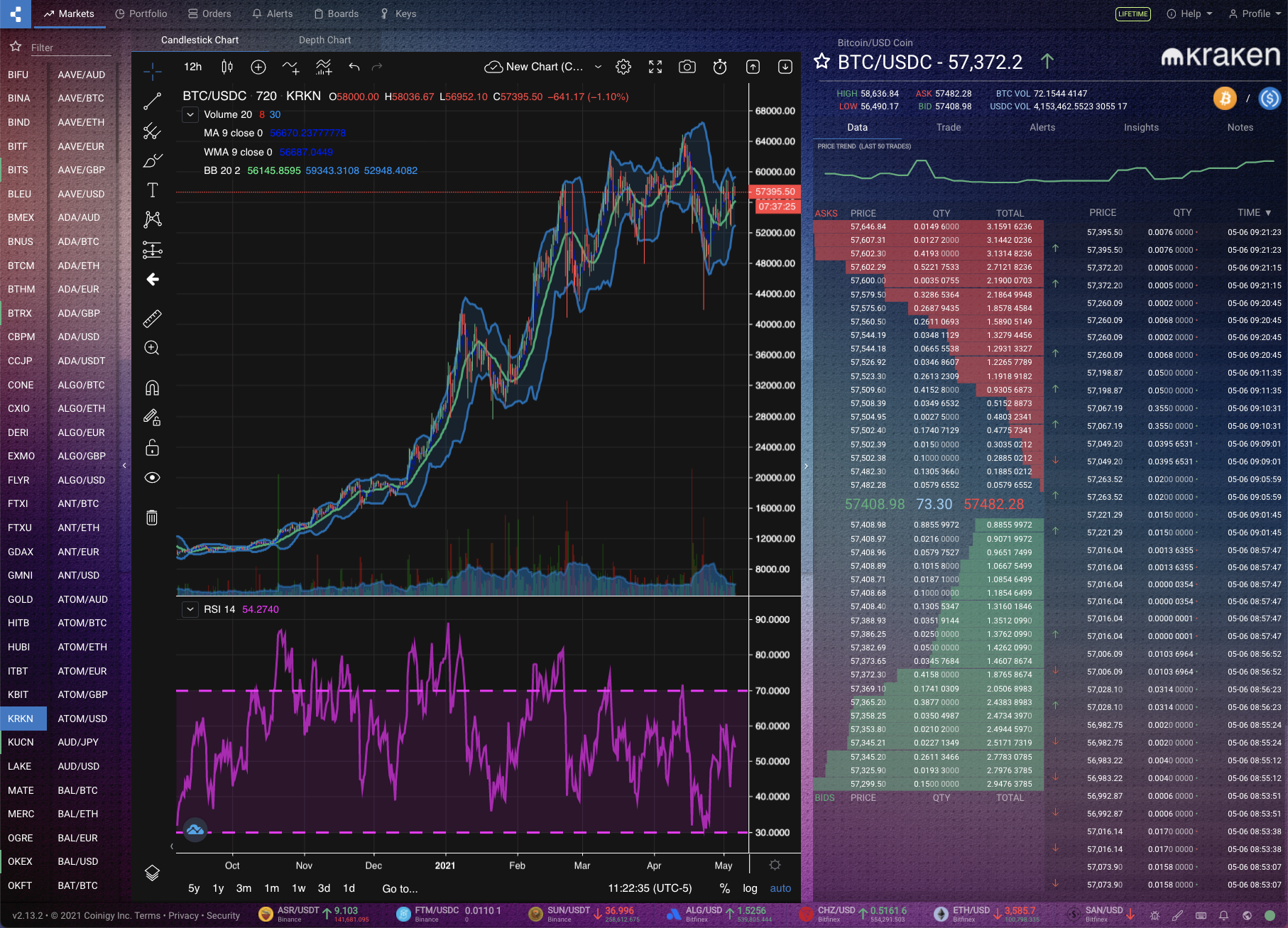The height and width of the screenshot is (928, 1288).
Task: Toggle auto price scale
Action: click(x=780, y=888)
